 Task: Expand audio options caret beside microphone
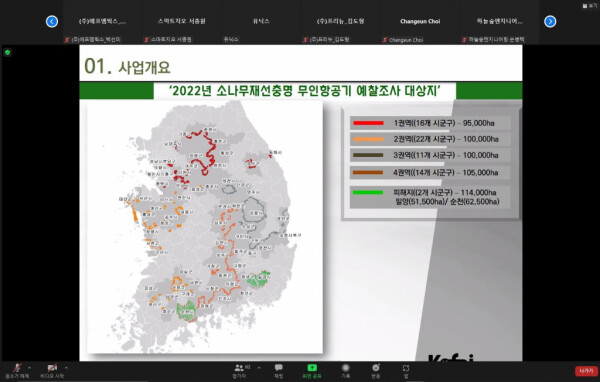29,368
